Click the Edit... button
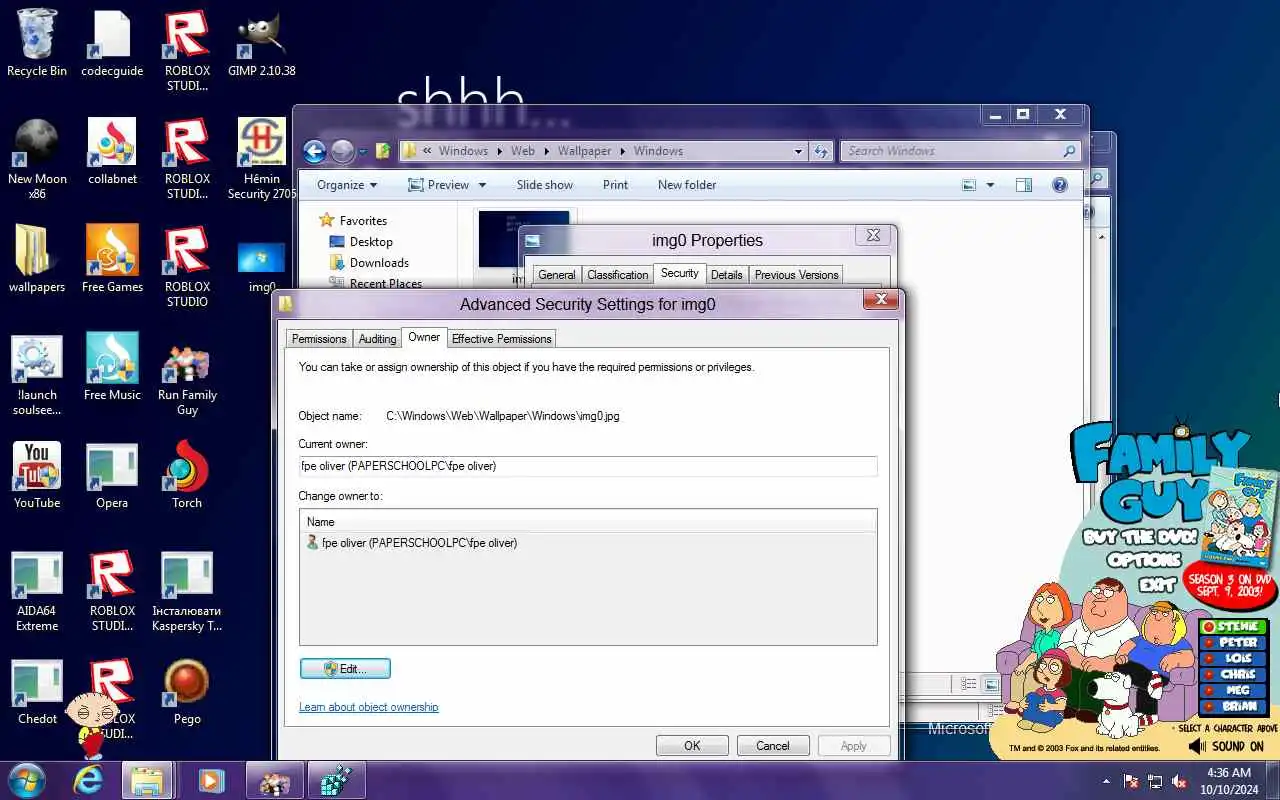The height and width of the screenshot is (800, 1280). pos(345,668)
